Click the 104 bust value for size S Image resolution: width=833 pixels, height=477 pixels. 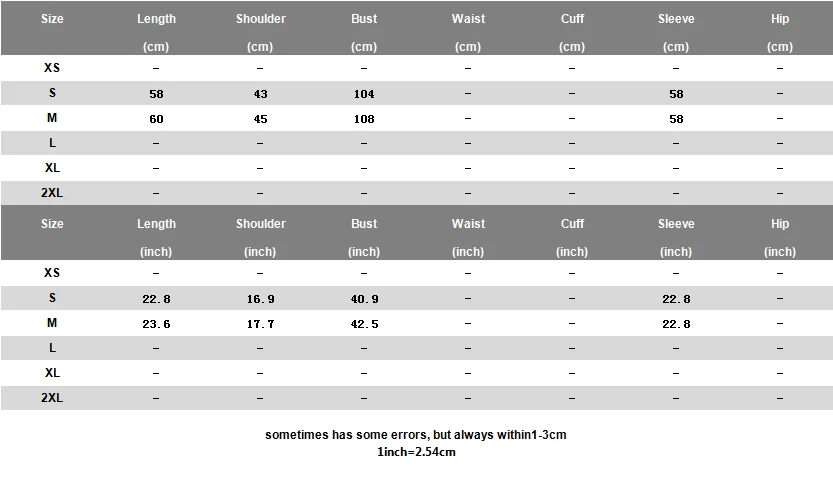click(364, 94)
